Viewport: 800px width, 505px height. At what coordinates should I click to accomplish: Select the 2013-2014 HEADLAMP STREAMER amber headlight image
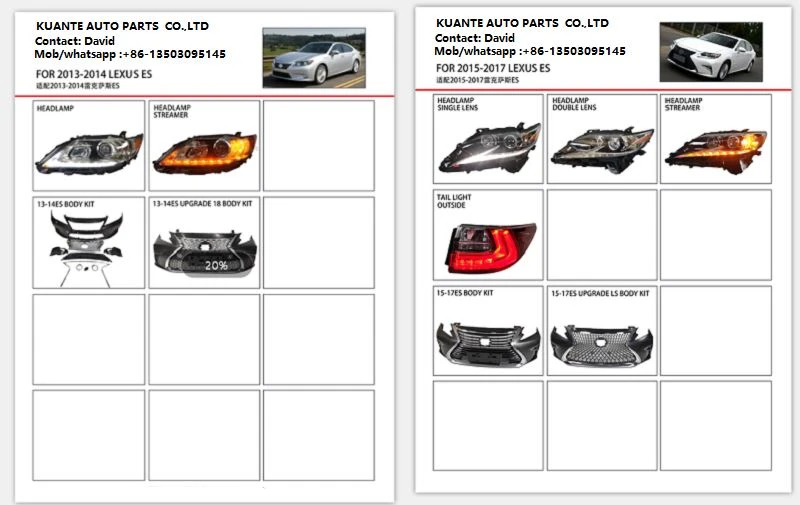[205, 153]
